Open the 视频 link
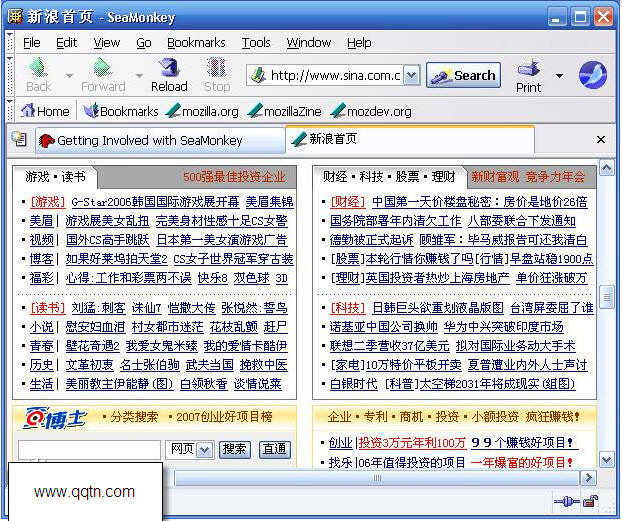The height and width of the screenshot is (521, 622). coord(41,240)
